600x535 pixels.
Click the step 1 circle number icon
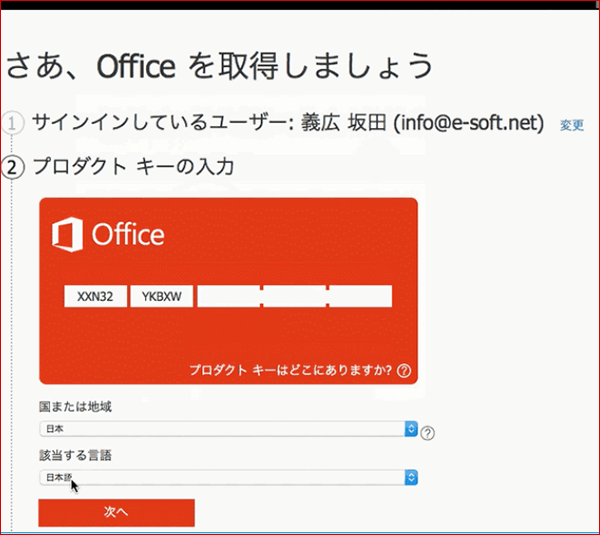12,124
